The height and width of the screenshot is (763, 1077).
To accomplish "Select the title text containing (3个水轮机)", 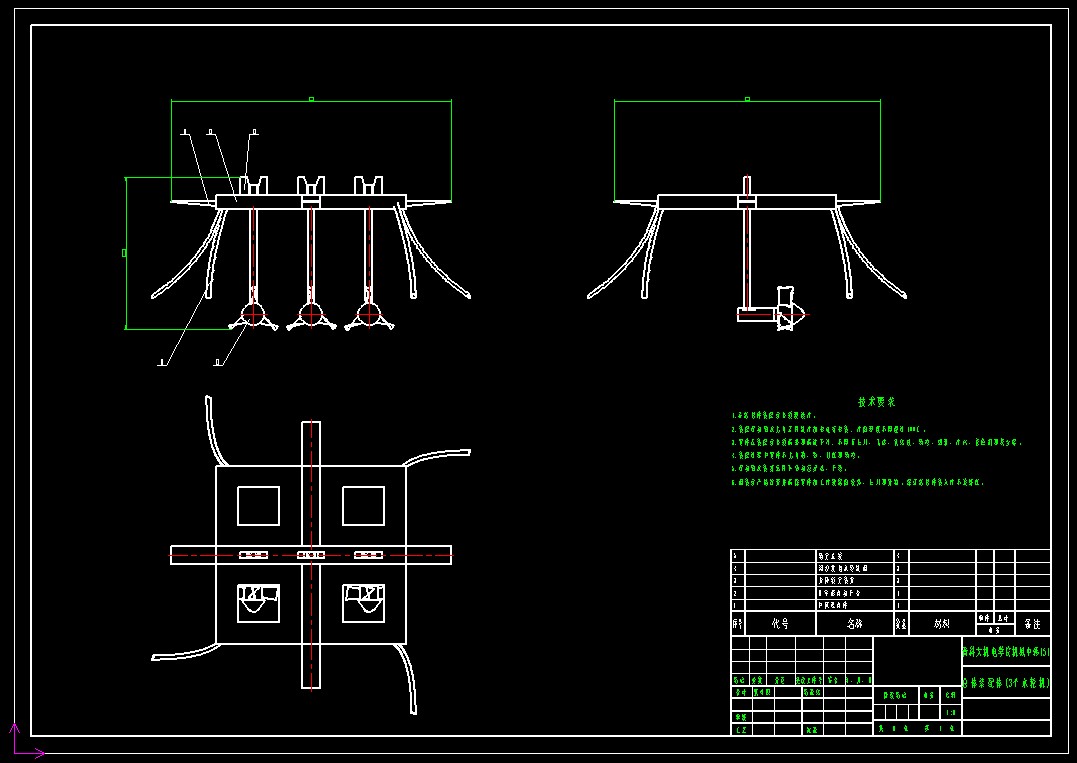I will (1006, 683).
